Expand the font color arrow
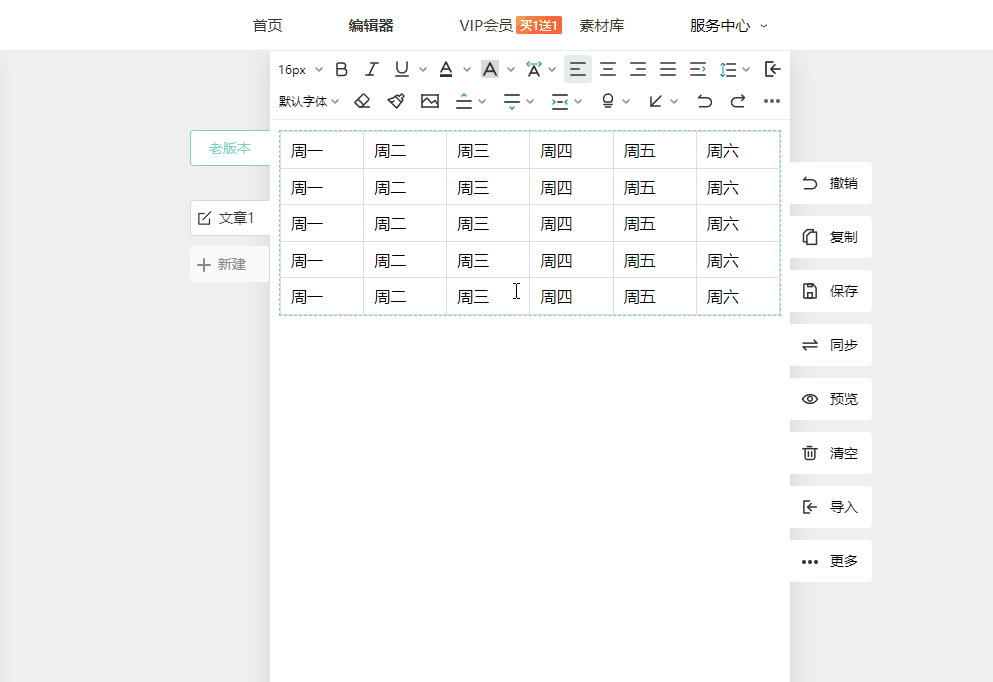 [467, 70]
